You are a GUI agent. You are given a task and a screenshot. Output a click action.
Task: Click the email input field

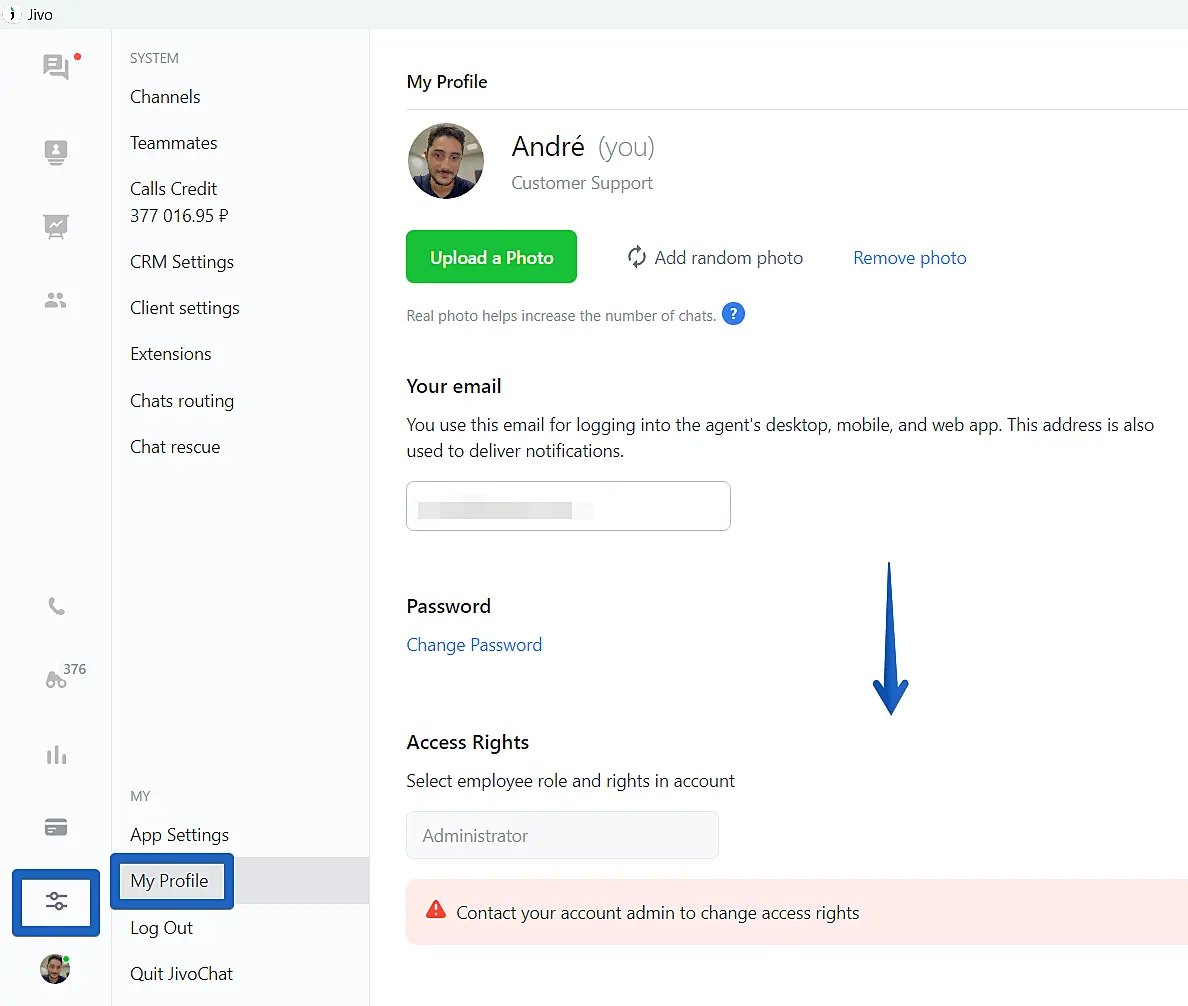568,506
